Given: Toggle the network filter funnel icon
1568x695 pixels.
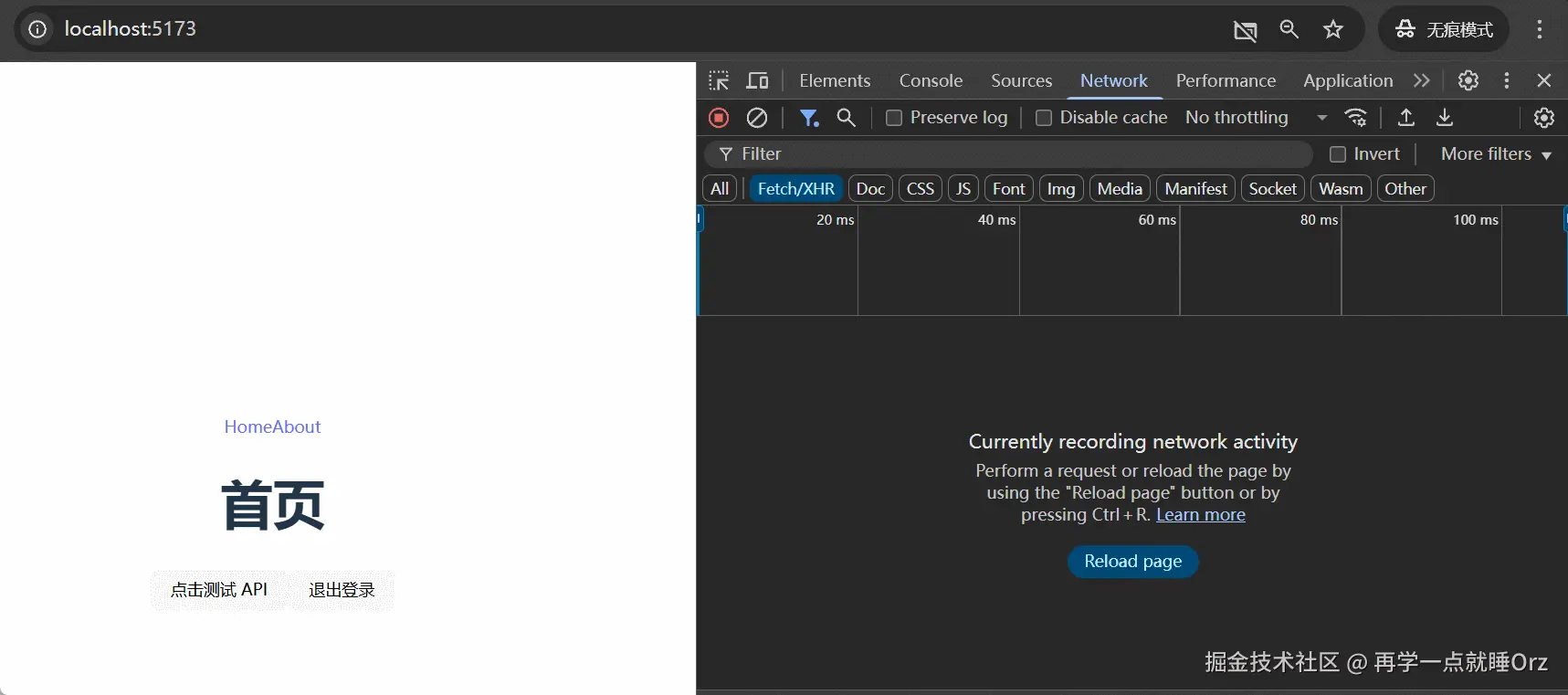Looking at the screenshot, I should (808, 118).
